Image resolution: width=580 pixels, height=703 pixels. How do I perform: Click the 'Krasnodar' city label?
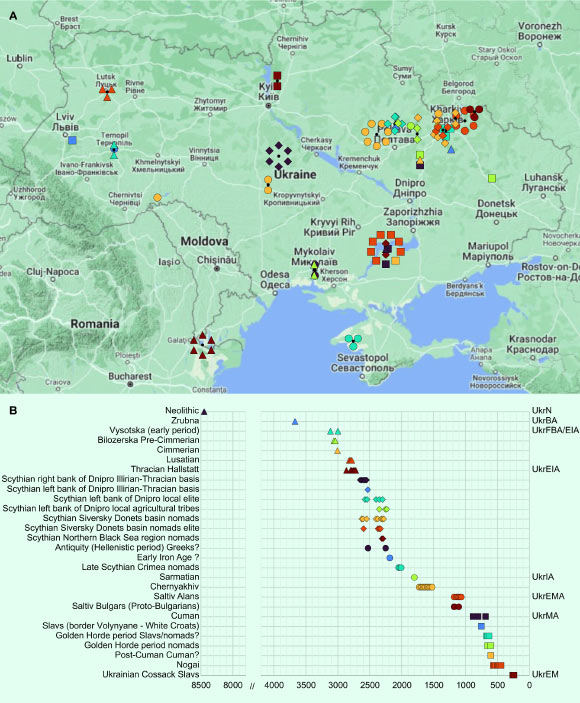pyautogui.click(x=532, y=339)
